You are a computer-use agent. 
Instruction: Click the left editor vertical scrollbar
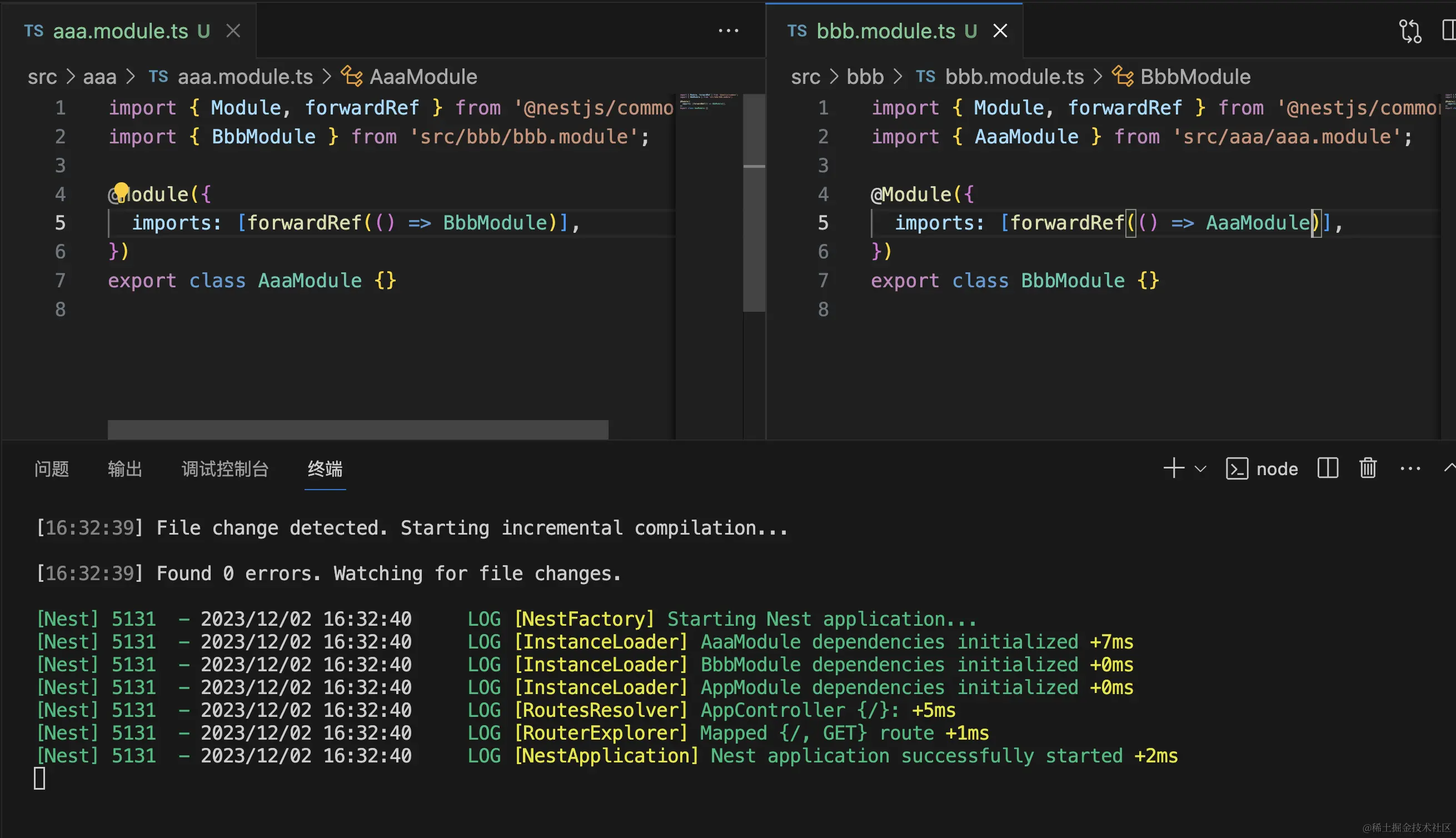[754, 203]
